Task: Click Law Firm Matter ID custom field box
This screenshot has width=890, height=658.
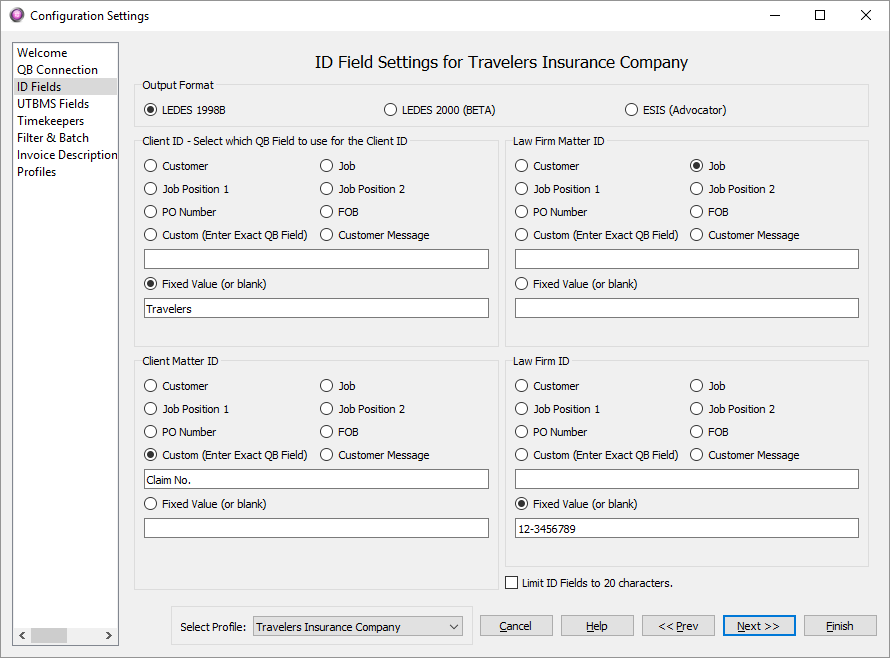Action: (x=687, y=259)
